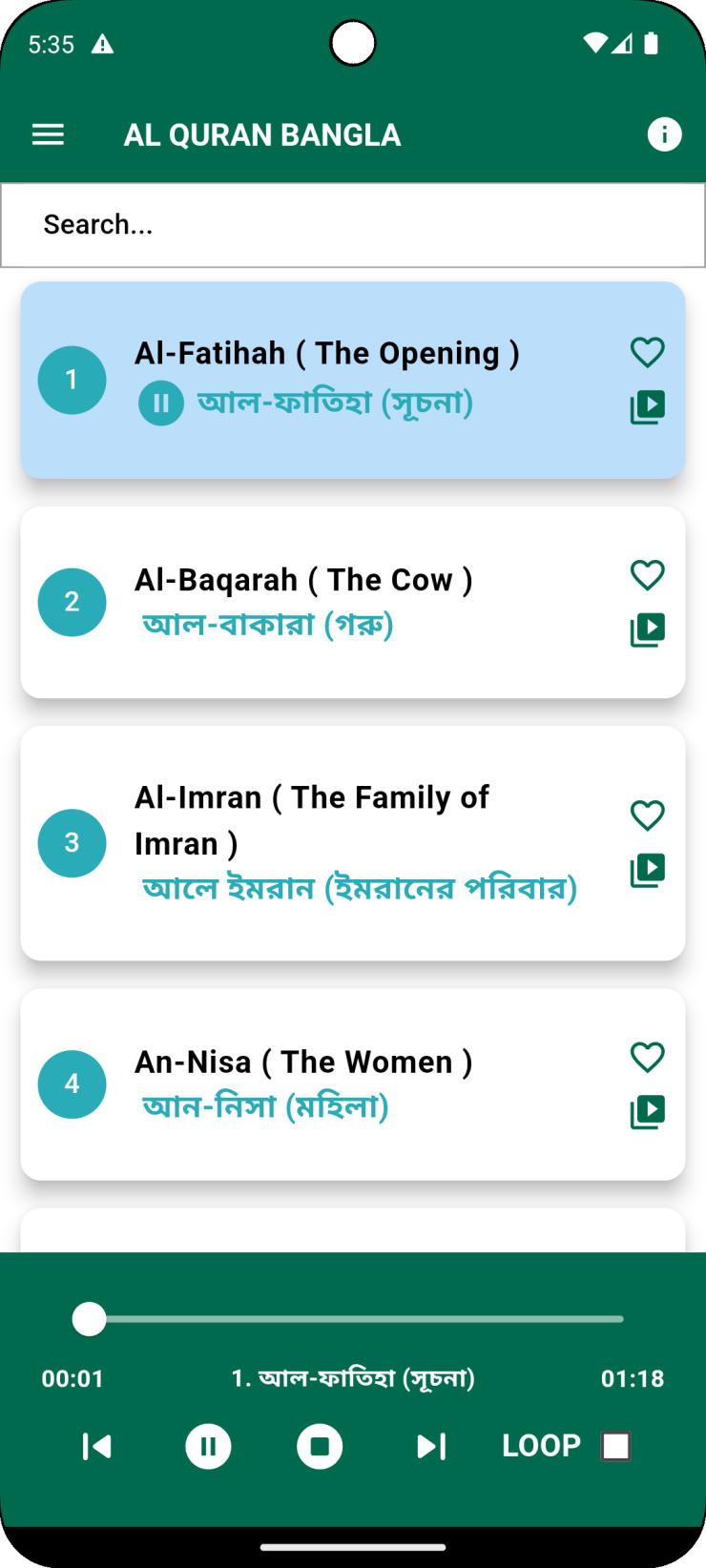Open the Al-Imran video playlist icon
The width and height of the screenshot is (706, 1568).
point(647,870)
